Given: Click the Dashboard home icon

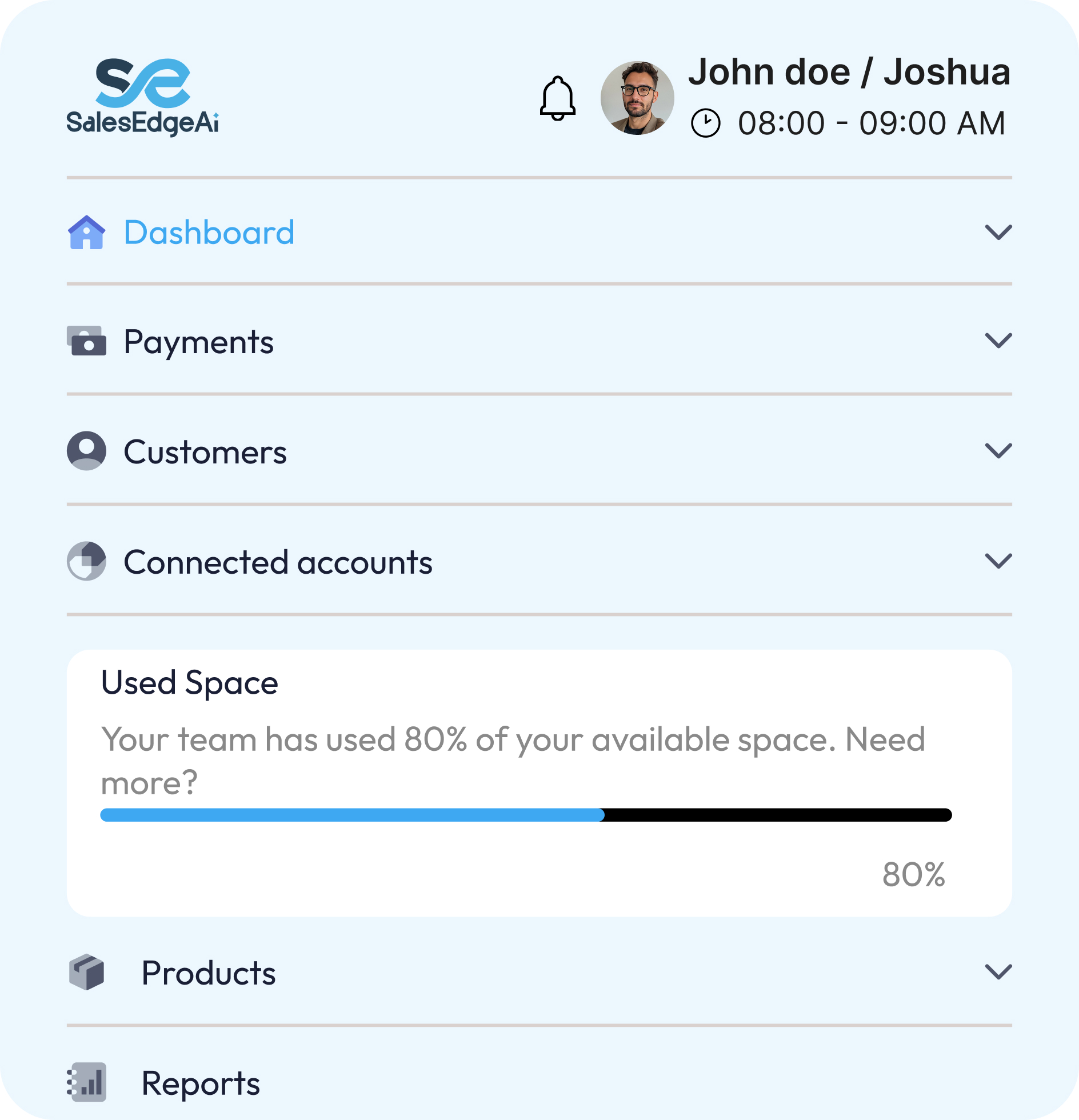Looking at the screenshot, I should [86, 232].
